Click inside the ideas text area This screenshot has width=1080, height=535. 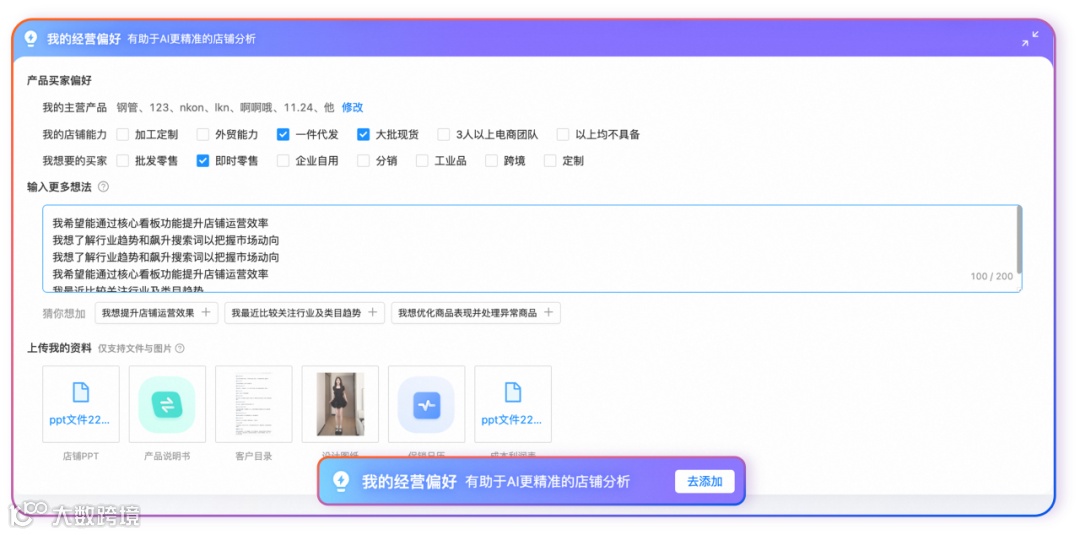coord(532,249)
